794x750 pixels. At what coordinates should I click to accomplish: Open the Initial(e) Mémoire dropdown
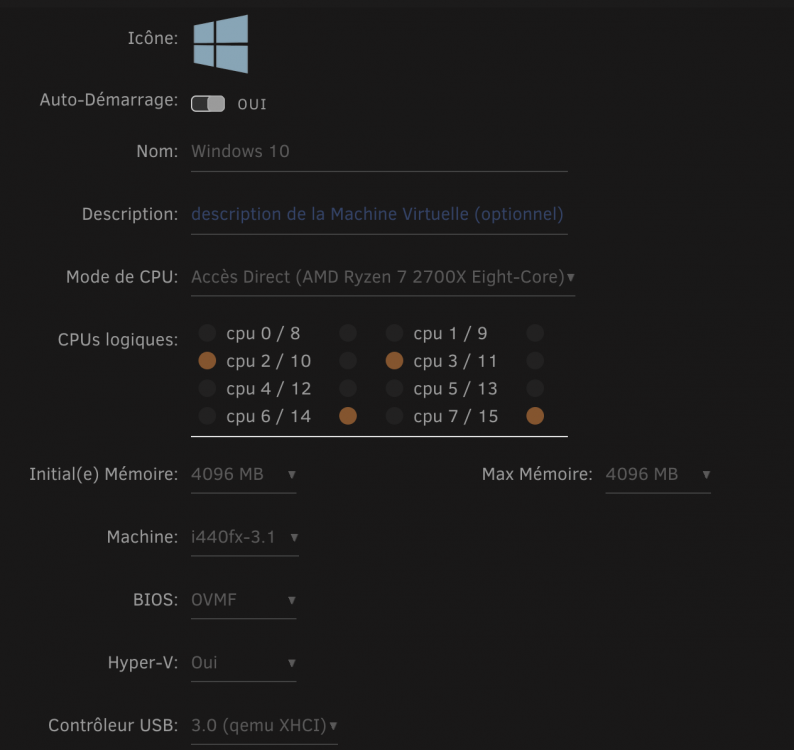click(244, 475)
